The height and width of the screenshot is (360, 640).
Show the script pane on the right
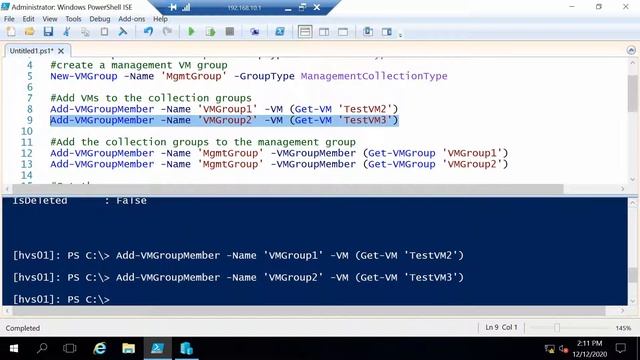click(324, 32)
